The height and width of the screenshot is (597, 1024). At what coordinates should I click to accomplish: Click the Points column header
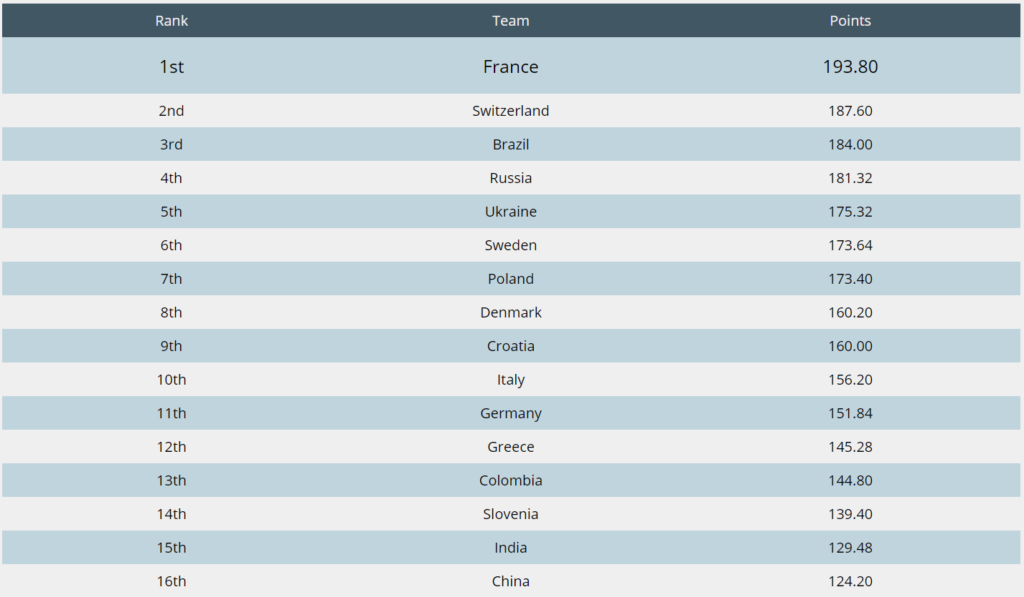(x=850, y=21)
